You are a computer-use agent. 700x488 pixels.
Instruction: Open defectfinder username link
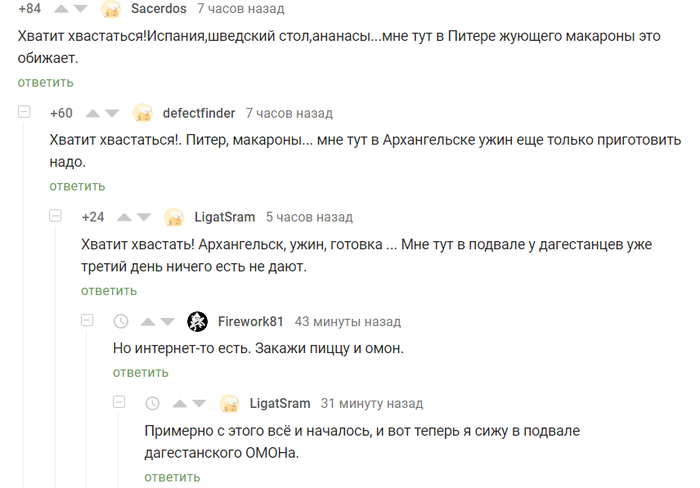199,113
